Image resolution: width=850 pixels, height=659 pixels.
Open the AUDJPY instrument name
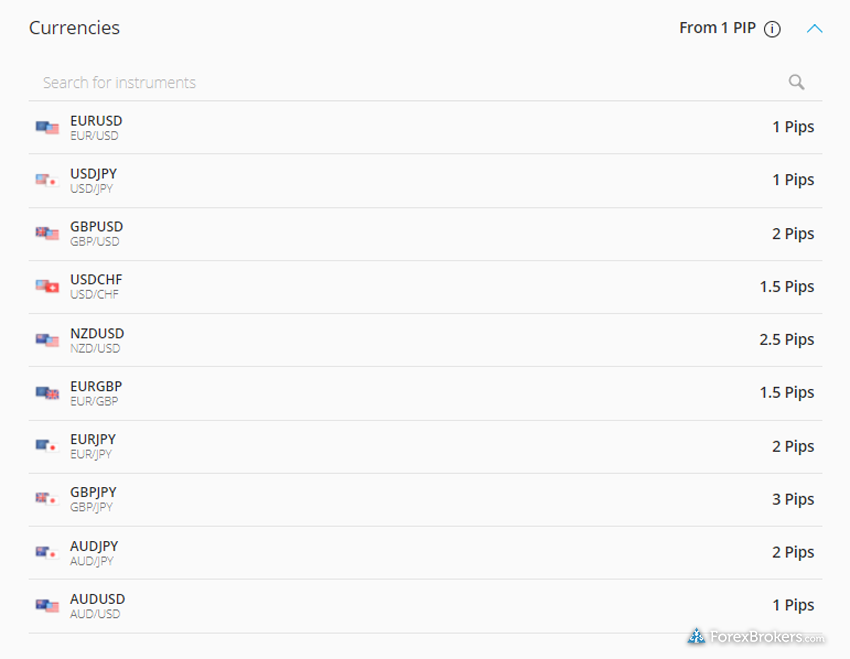tap(94, 546)
